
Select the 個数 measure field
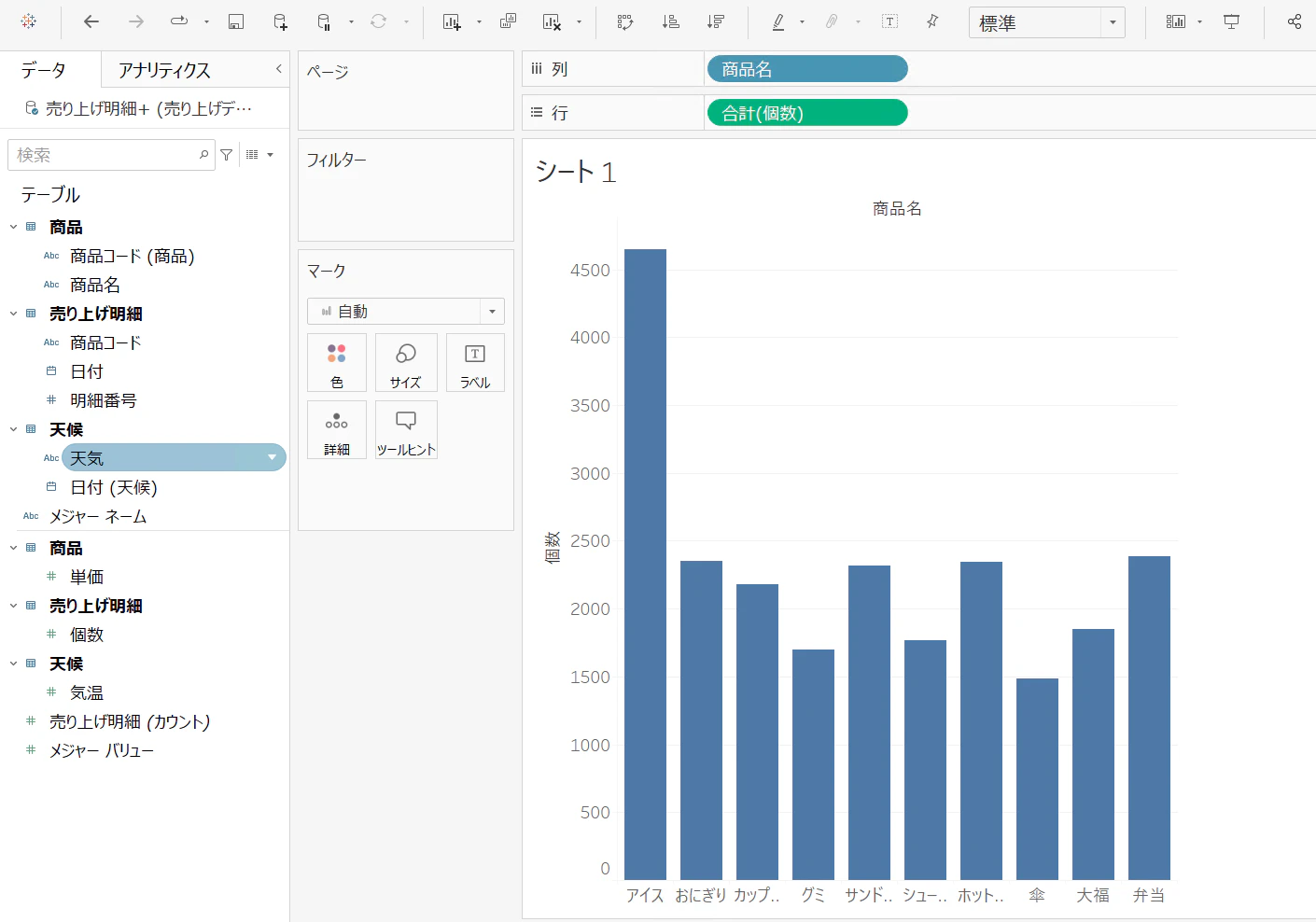pos(87,635)
